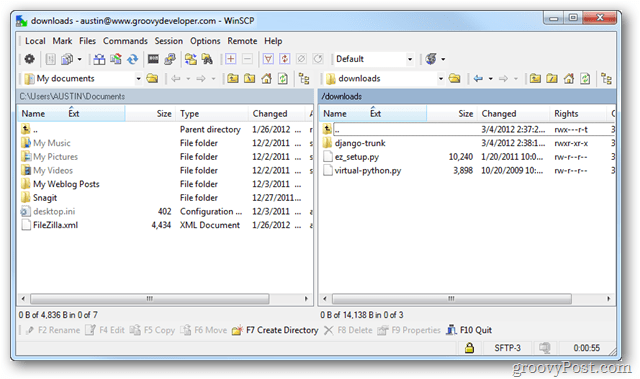
Task: Go to remote root directory icon
Action: coord(552,78)
